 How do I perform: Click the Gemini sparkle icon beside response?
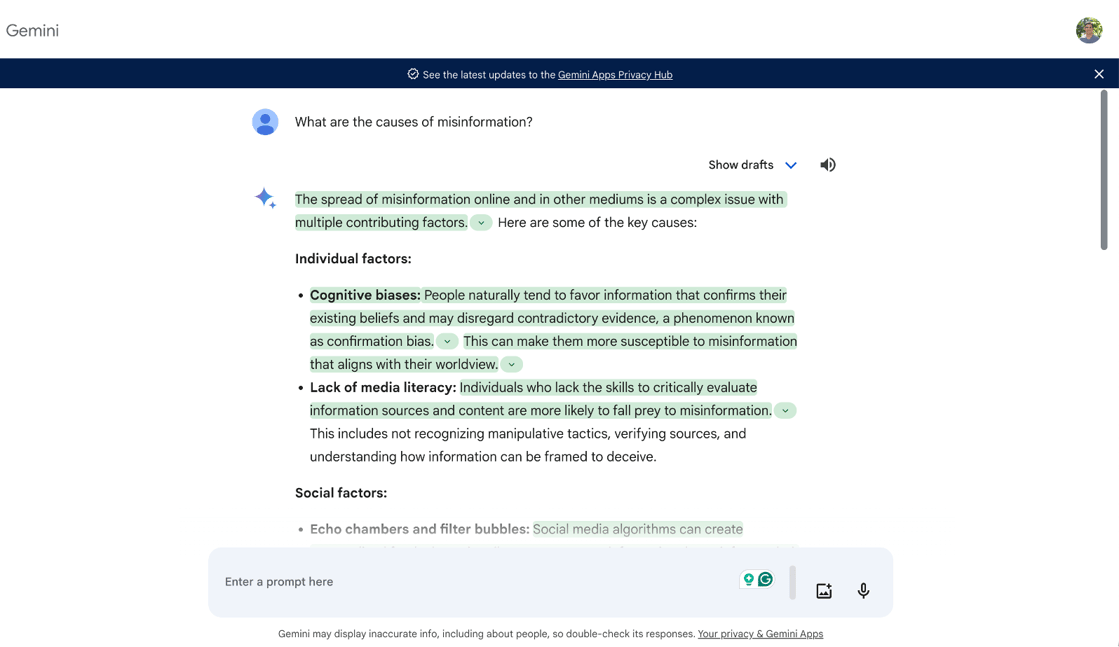tap(265, 198)
